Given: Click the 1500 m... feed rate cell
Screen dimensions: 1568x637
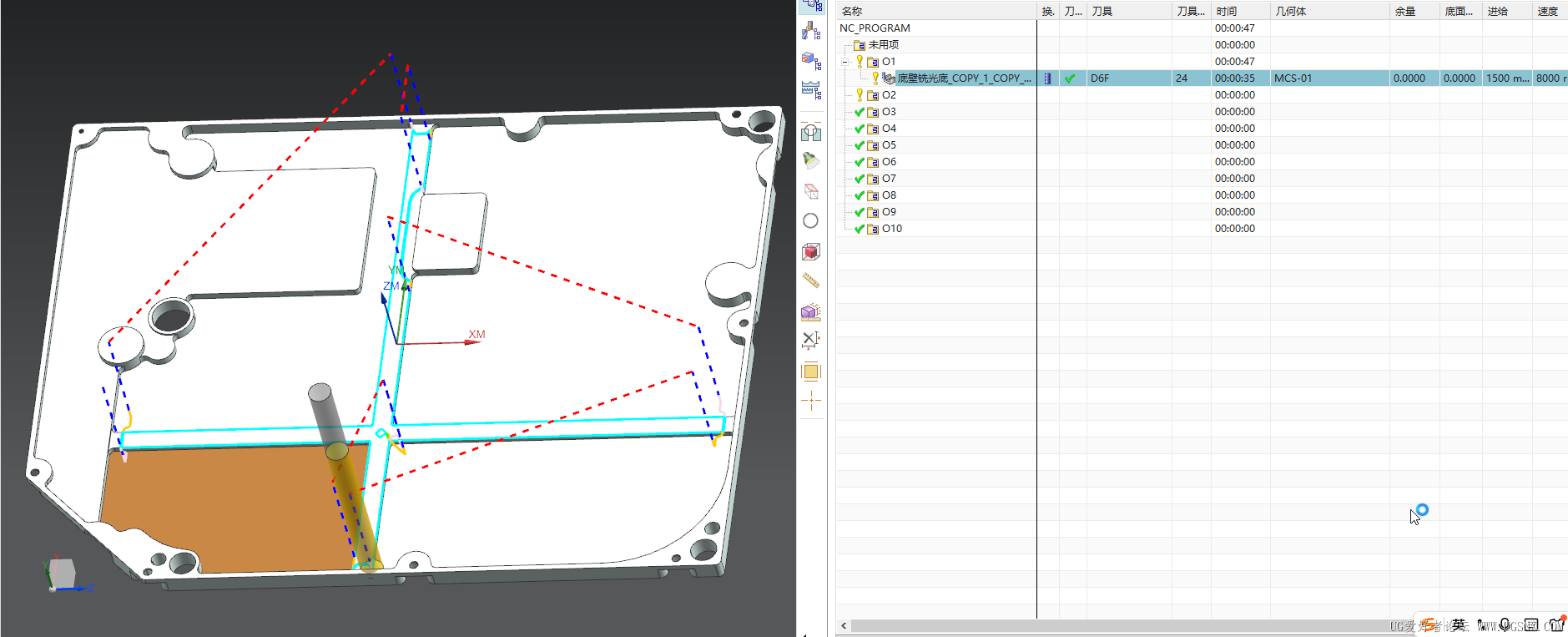Looking at the screenshot, I should 1507,78.
